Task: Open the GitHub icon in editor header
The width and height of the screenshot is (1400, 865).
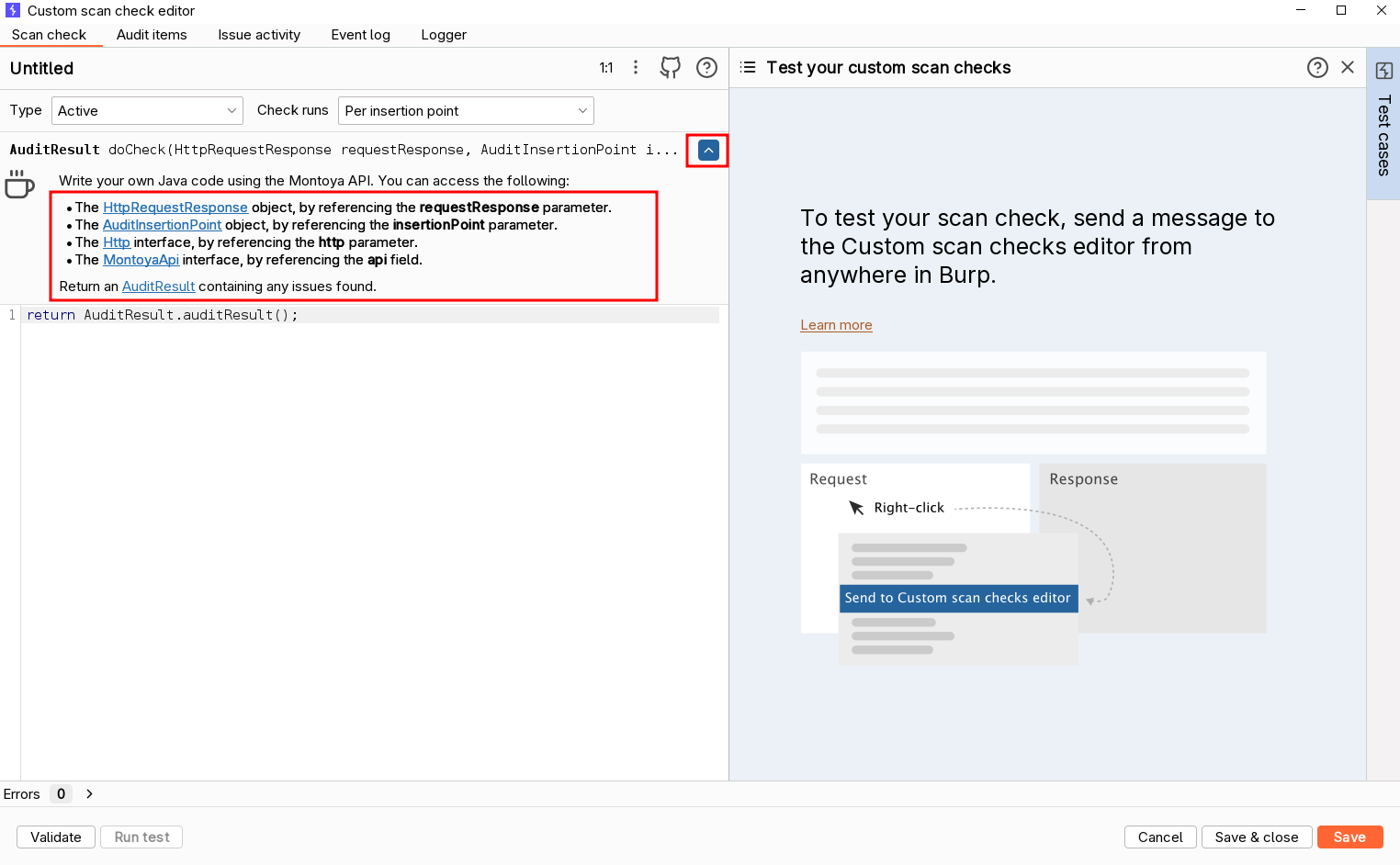Action: click(x=671, y=68)
